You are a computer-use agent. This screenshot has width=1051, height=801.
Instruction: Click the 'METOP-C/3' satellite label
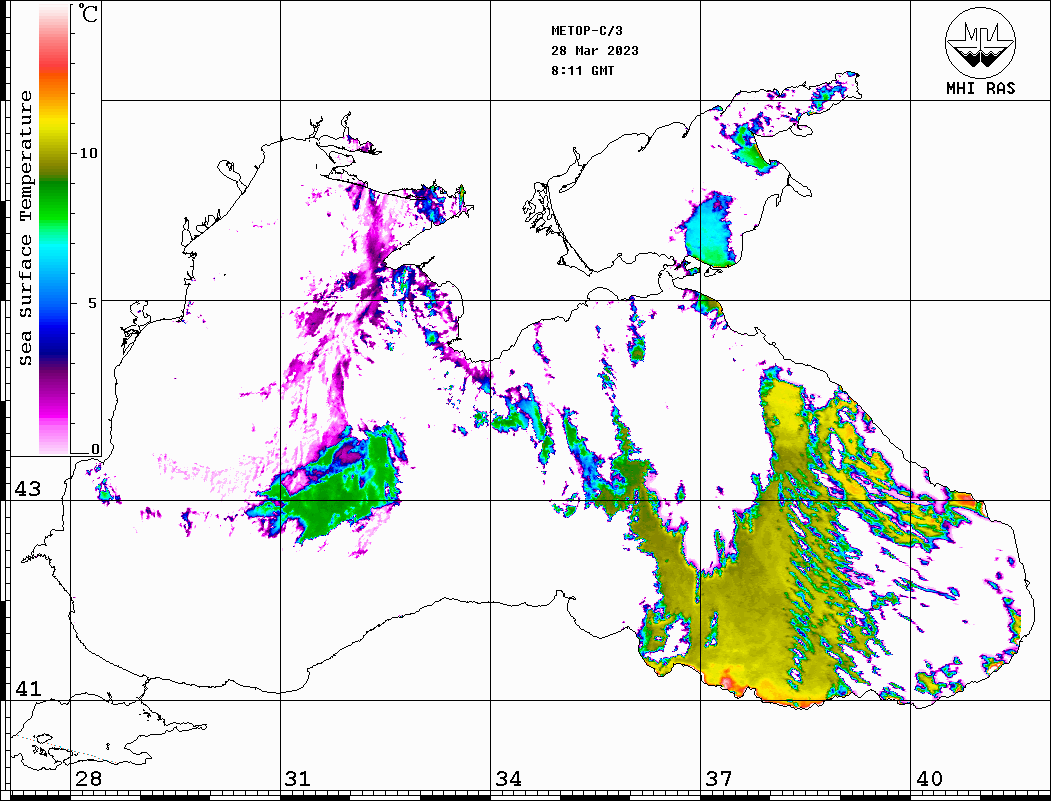pyautogui.click(x=587, y=31)
